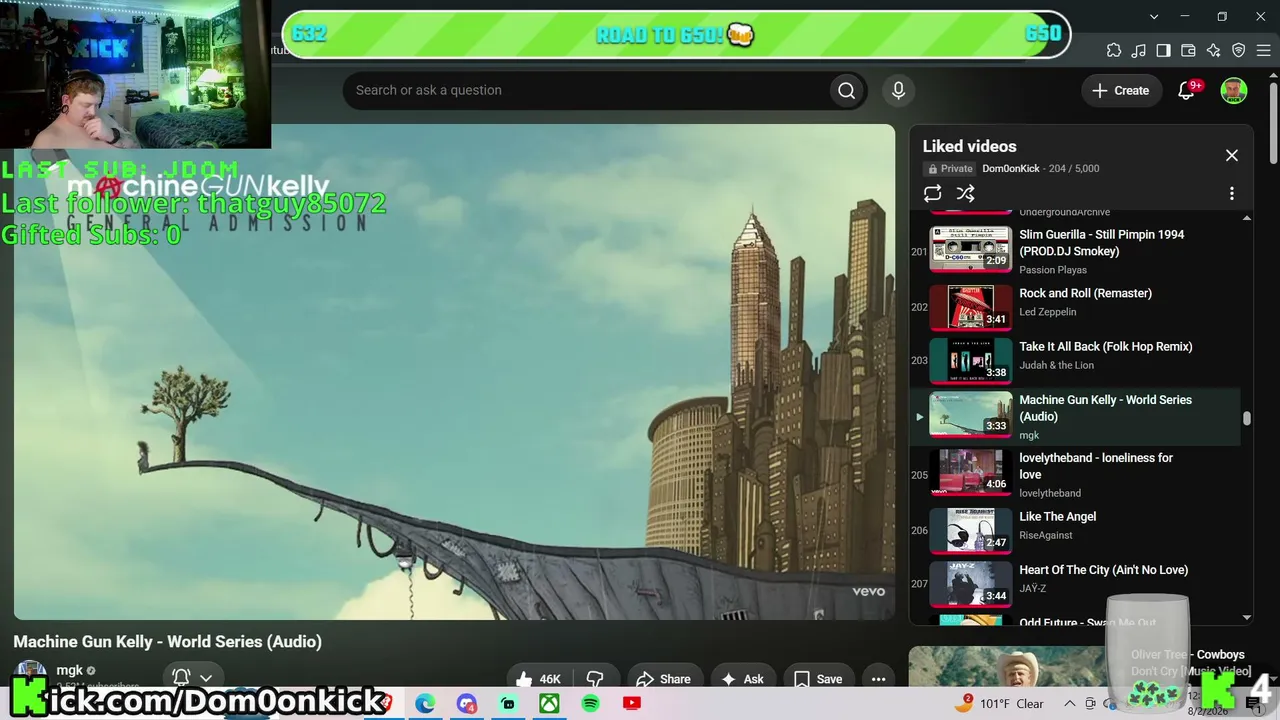Open the browser tab list chevron
1280x720 pixels.
click(x=1154, y=17)
